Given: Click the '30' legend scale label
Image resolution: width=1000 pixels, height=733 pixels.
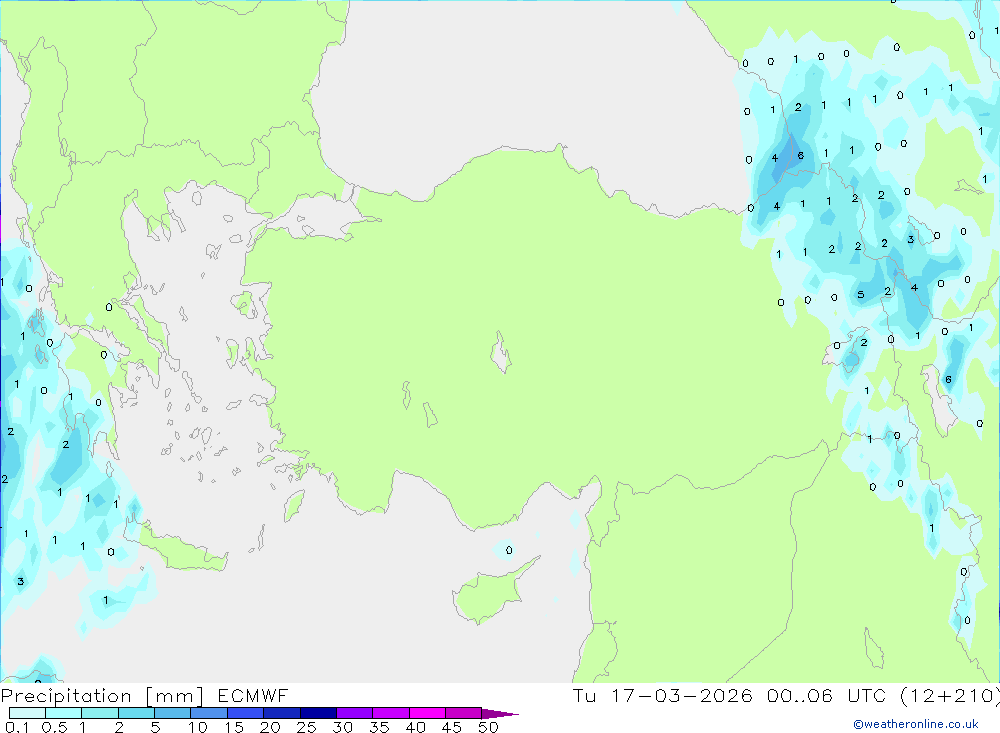Looking at the screenshot, I should point(342,727).
